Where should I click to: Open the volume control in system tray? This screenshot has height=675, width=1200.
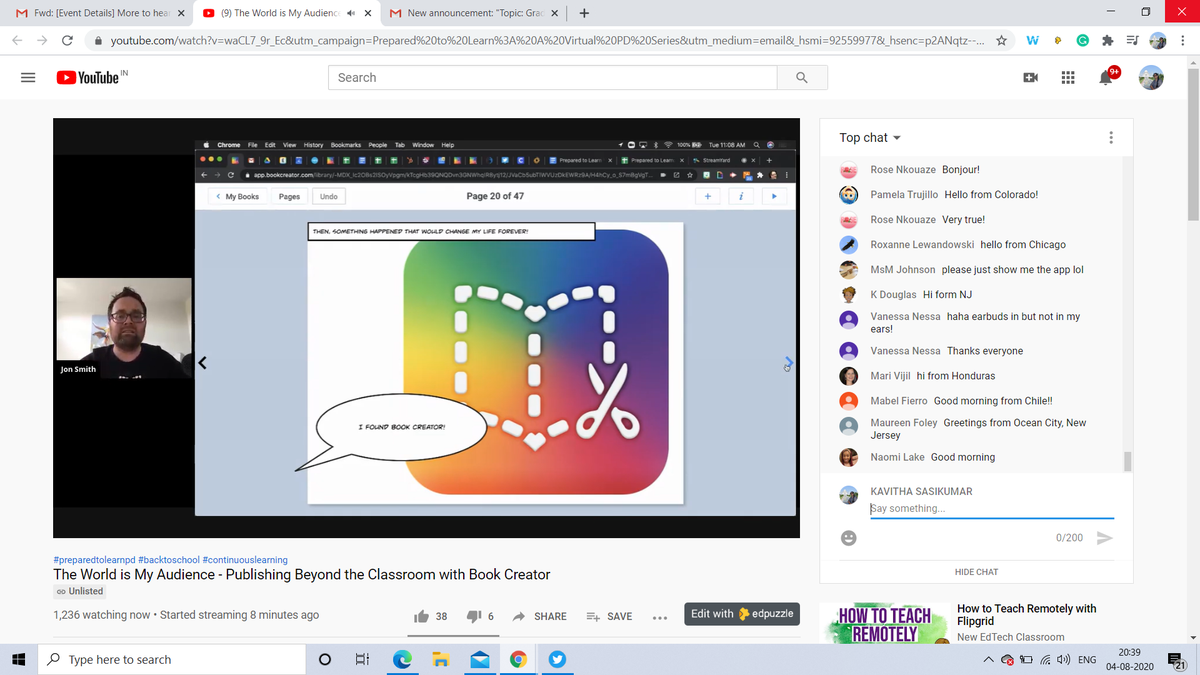[1063, 659]
